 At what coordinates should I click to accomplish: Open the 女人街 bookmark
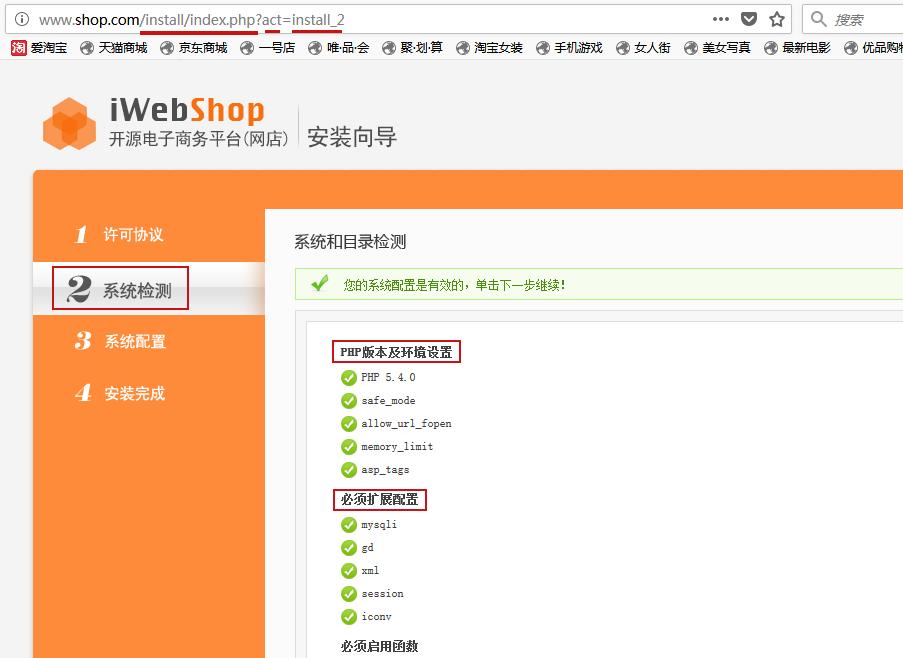[643, 48]
